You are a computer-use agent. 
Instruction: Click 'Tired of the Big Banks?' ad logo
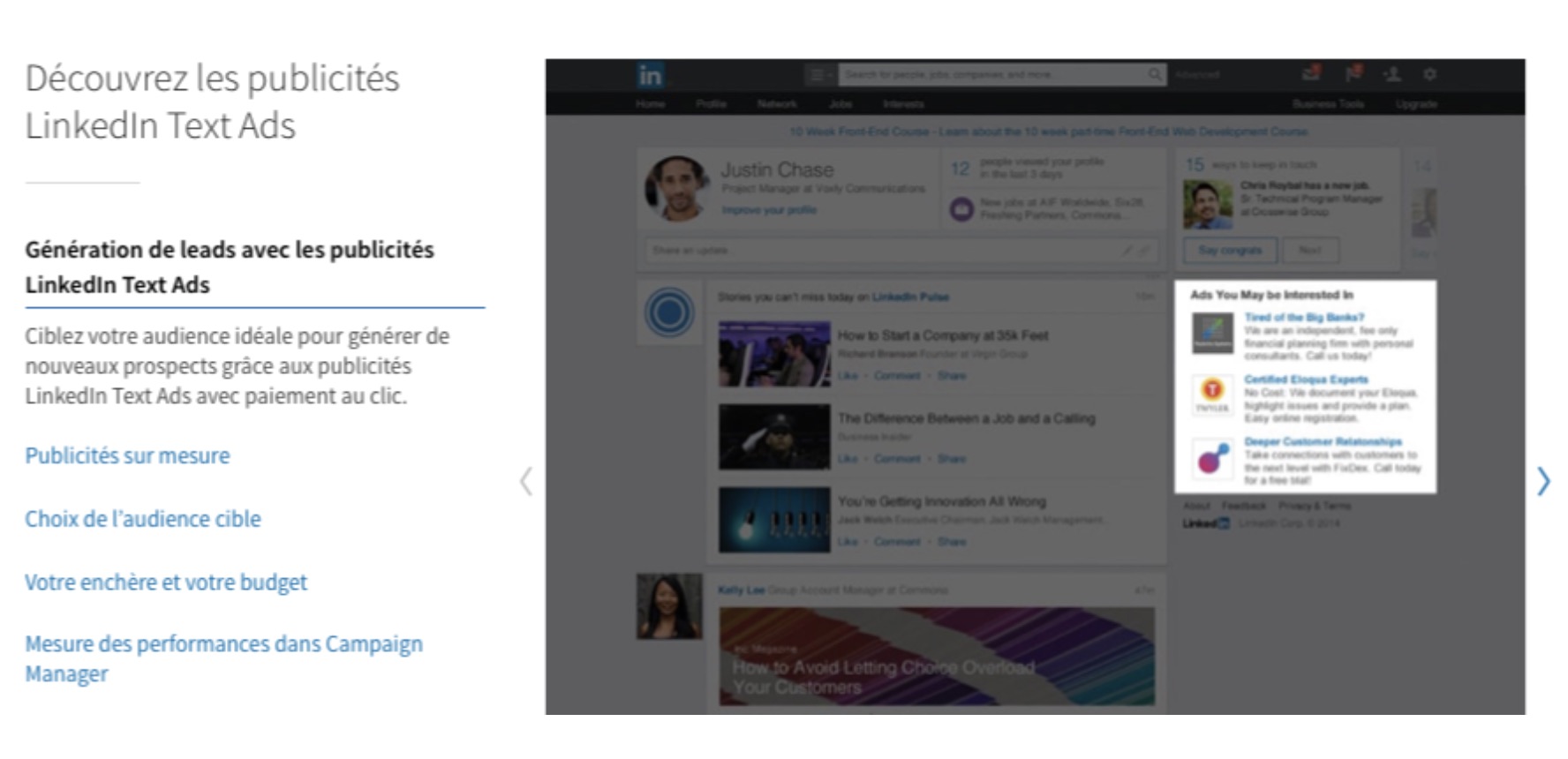1212,334
